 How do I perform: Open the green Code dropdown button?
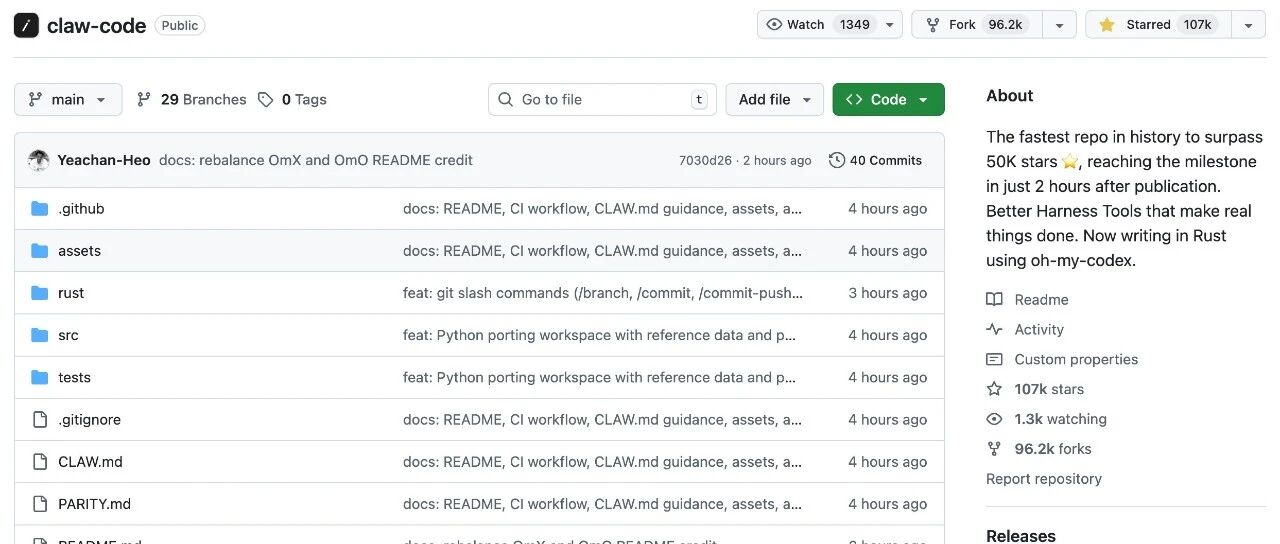tap(888, 99)
